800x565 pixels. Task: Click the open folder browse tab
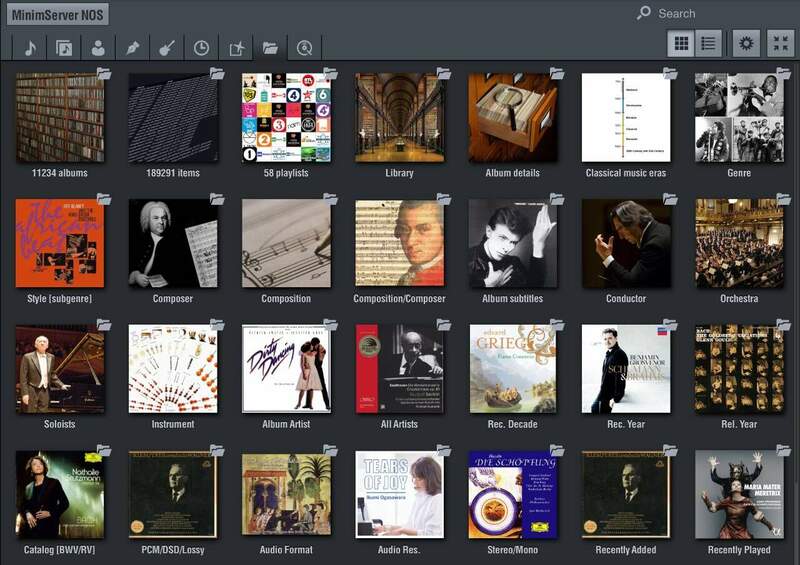tap(270, 47)
